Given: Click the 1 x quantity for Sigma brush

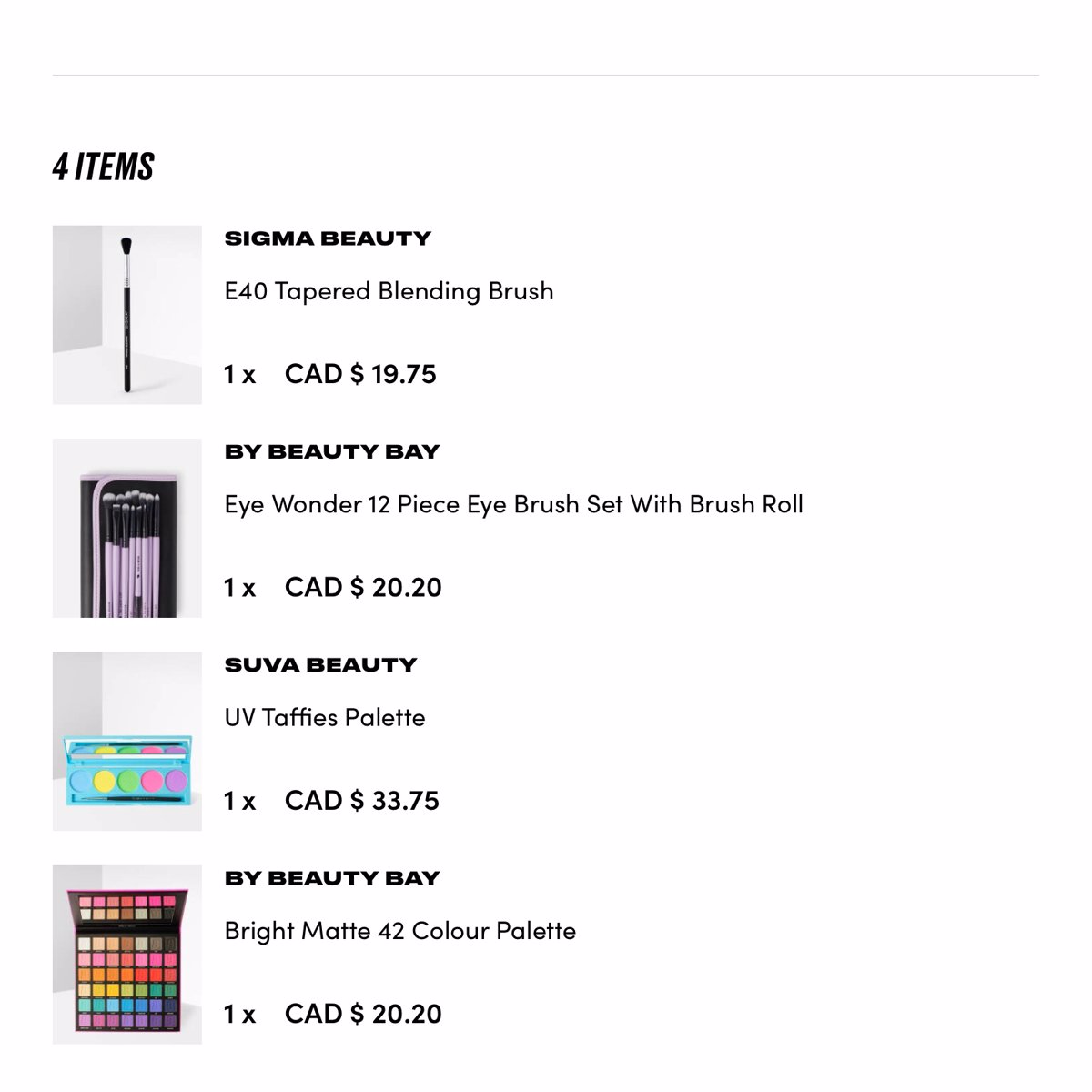Looking at the screenshot, I should click(x=240, y=374).
